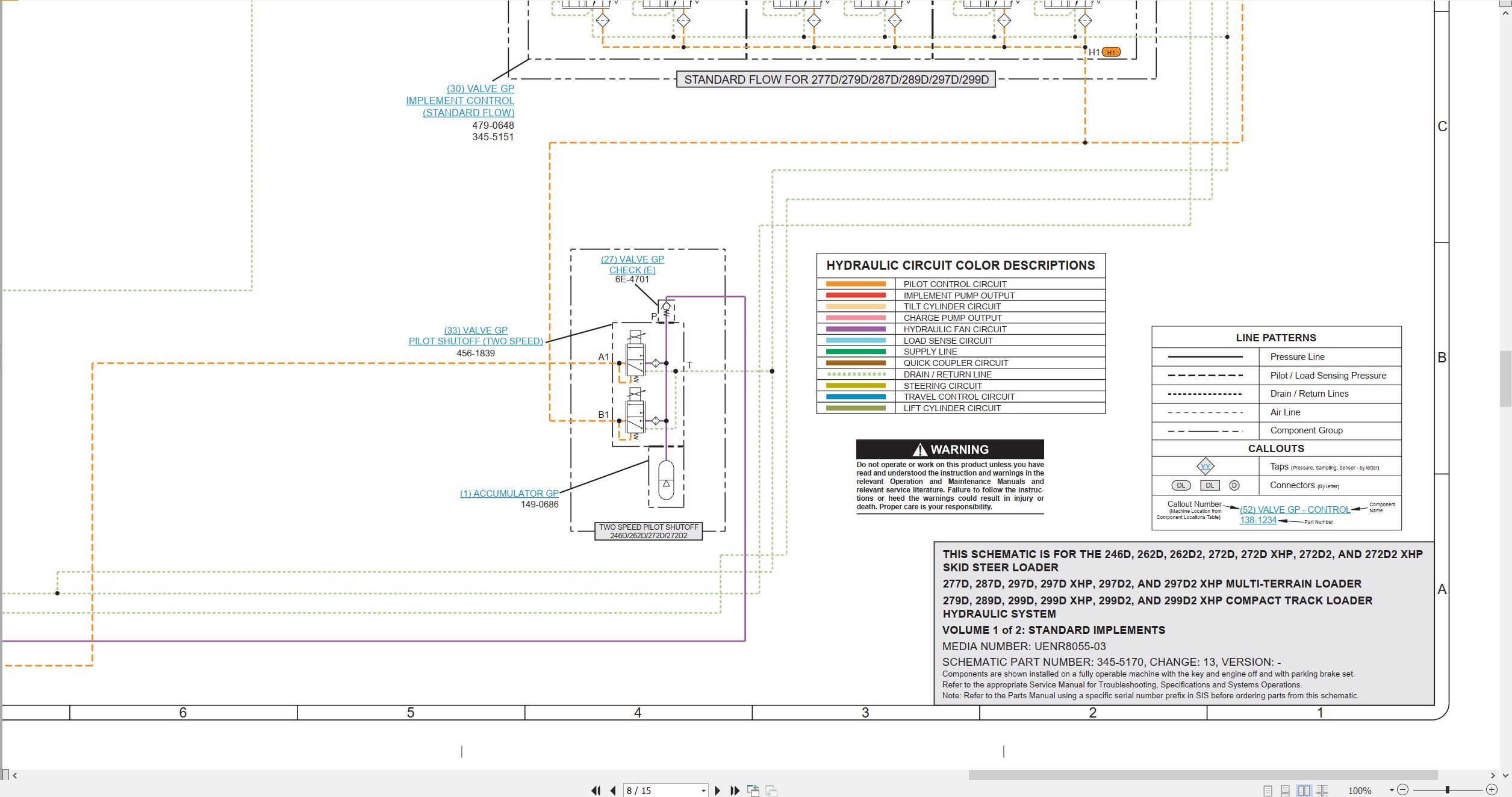1512x797 pixels.
Task: Click the Drain / Return Lines label
Action: click(1309, 394)
